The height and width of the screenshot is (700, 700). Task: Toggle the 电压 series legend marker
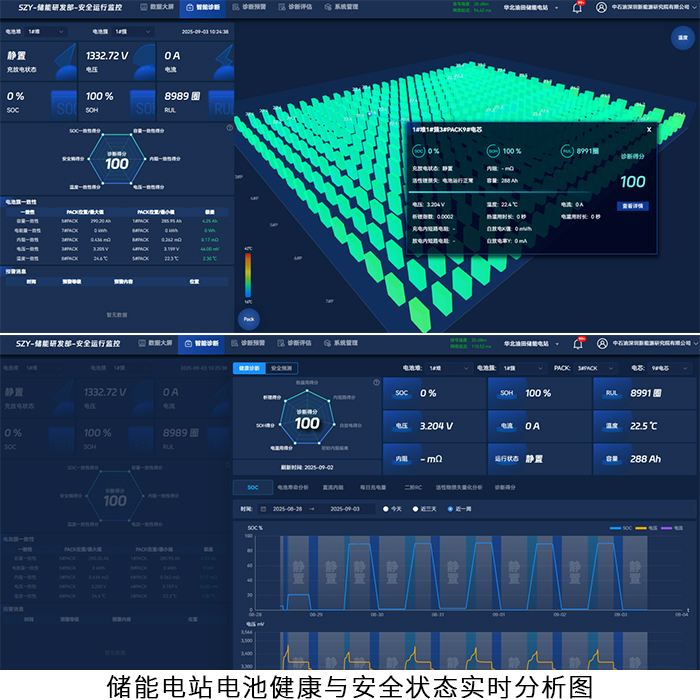pos(639,528)
